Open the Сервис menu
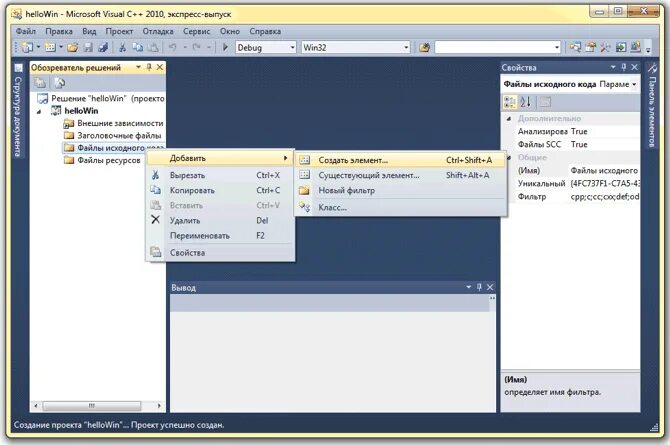Image resolution: width=670 pixels, height=445 pixels. tap(197, 31)
